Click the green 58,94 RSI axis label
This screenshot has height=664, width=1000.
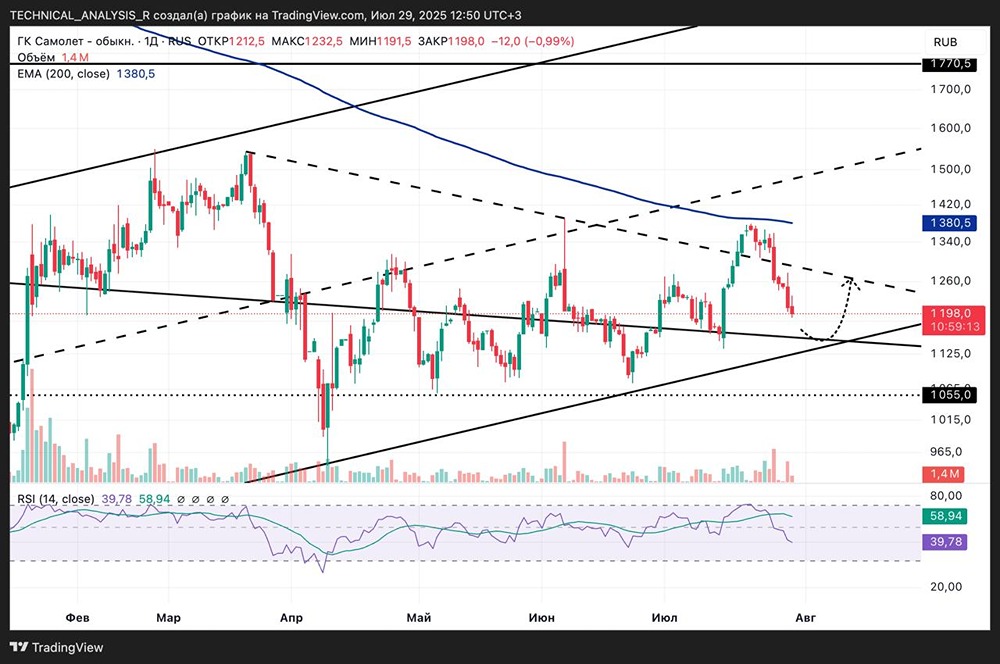(945, 516)
